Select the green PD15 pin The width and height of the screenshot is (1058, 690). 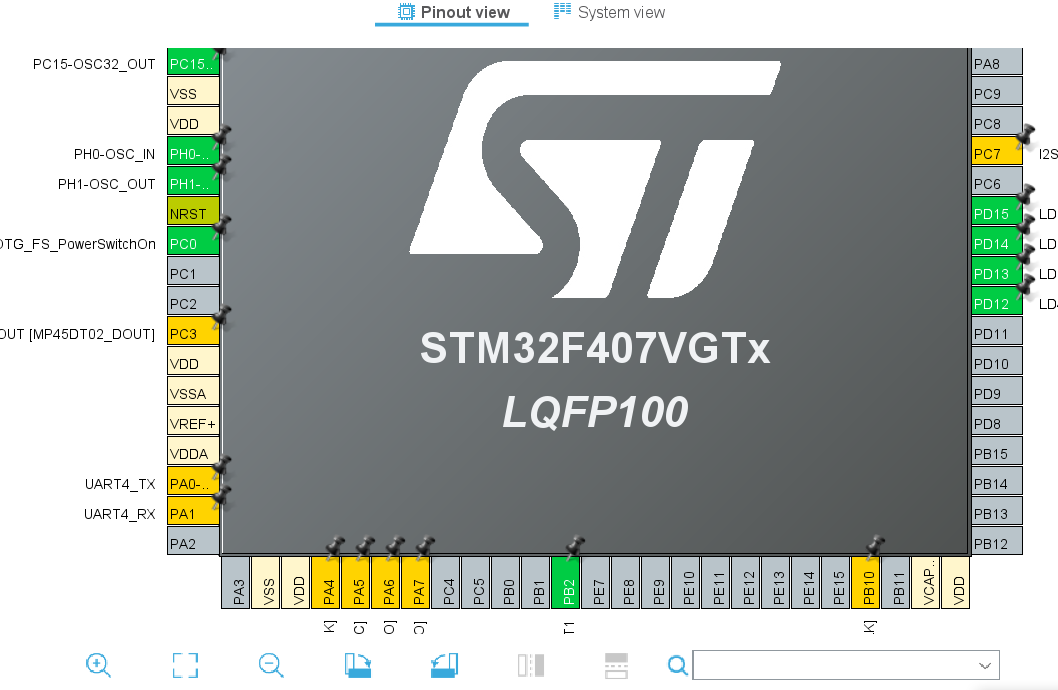click(997, 213)
